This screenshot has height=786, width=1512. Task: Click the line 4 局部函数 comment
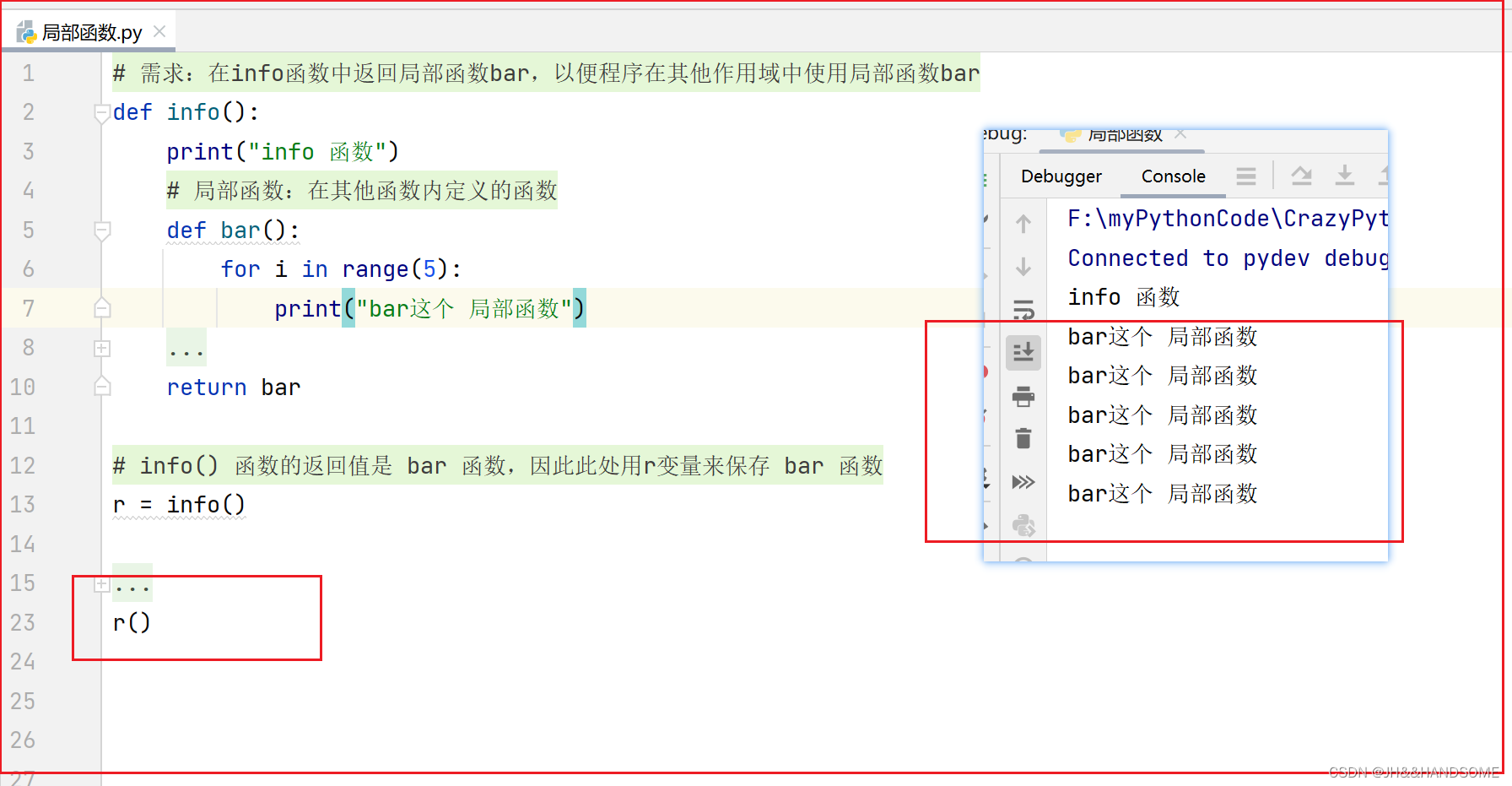[362, 191]
